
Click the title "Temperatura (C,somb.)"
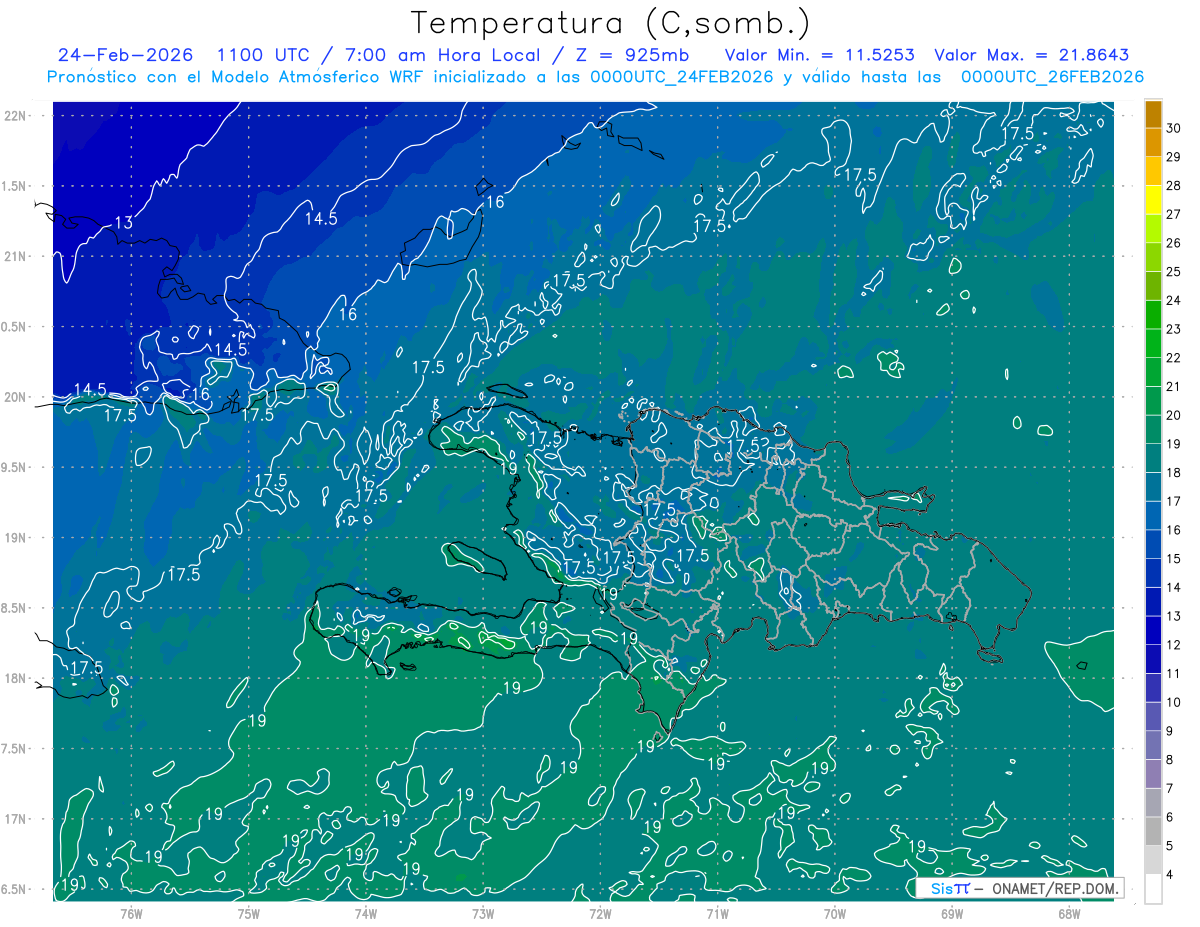click(x=610, y=23)
